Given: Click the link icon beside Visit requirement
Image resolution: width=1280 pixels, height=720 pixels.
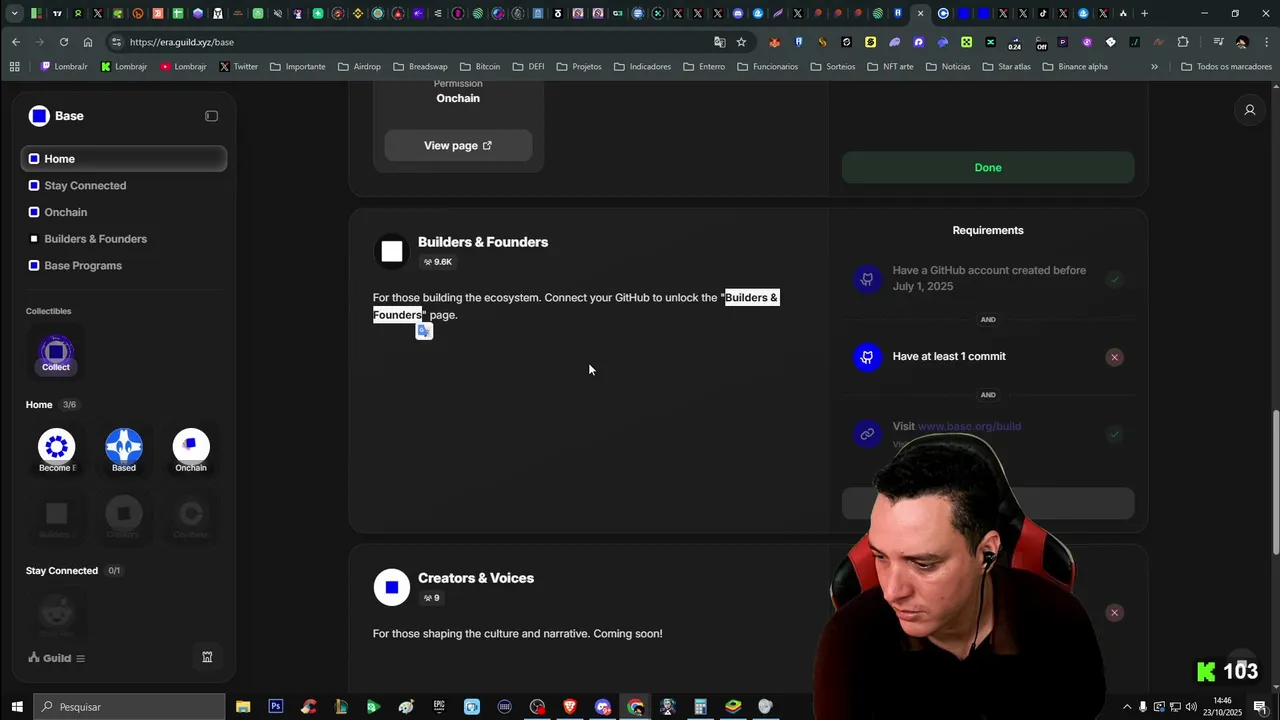Looking at the screenshot, I should [867, 434].
